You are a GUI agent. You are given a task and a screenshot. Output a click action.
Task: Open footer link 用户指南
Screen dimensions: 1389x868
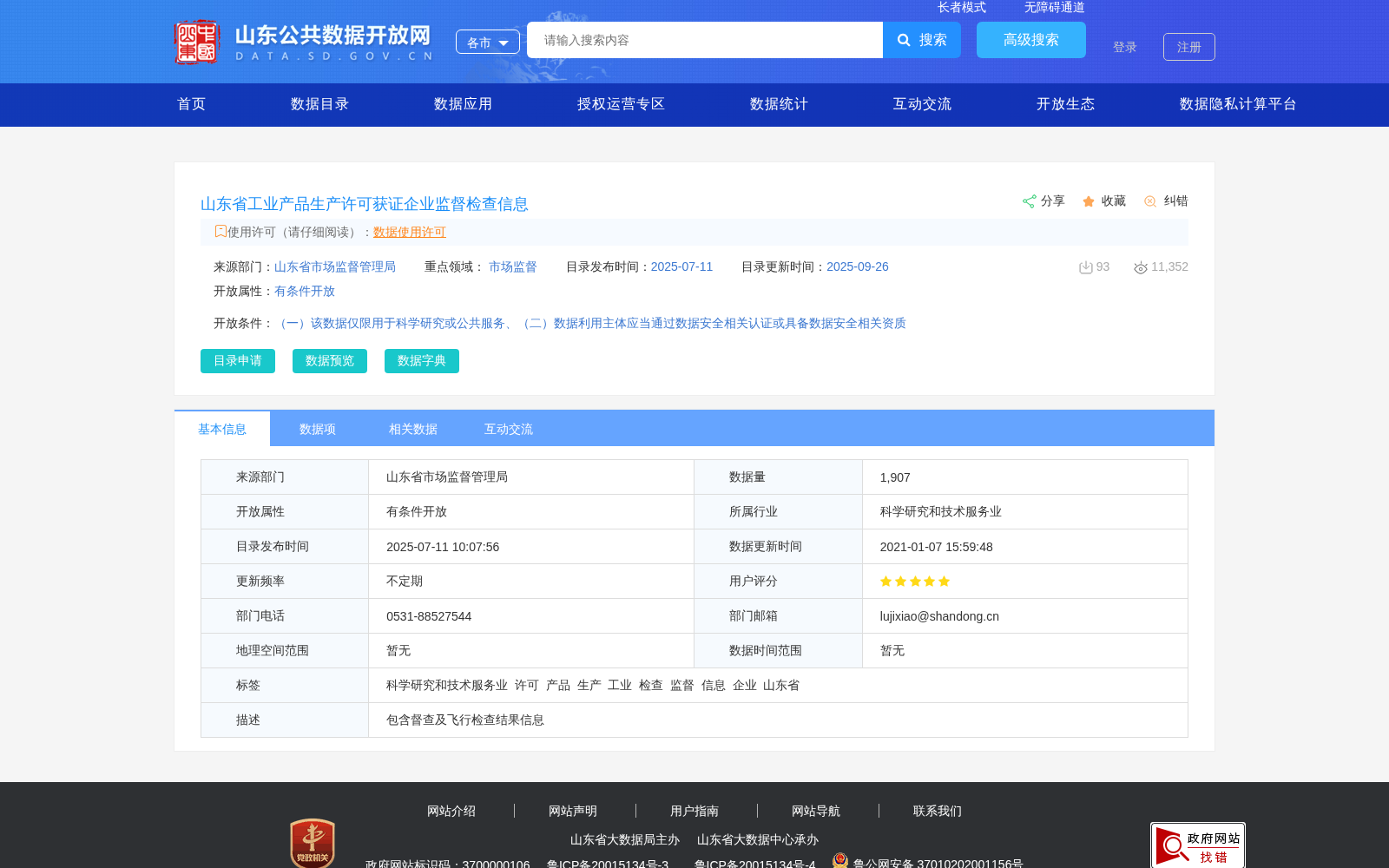point(694,811)
